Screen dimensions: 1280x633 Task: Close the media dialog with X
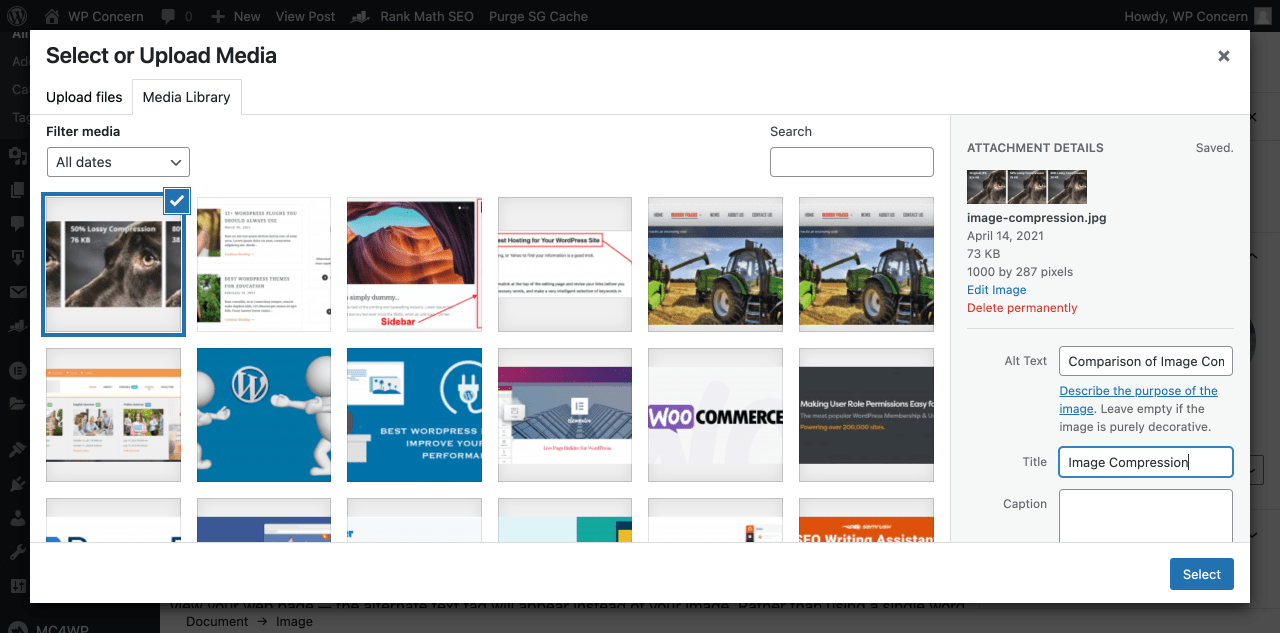click(1224, 56)
